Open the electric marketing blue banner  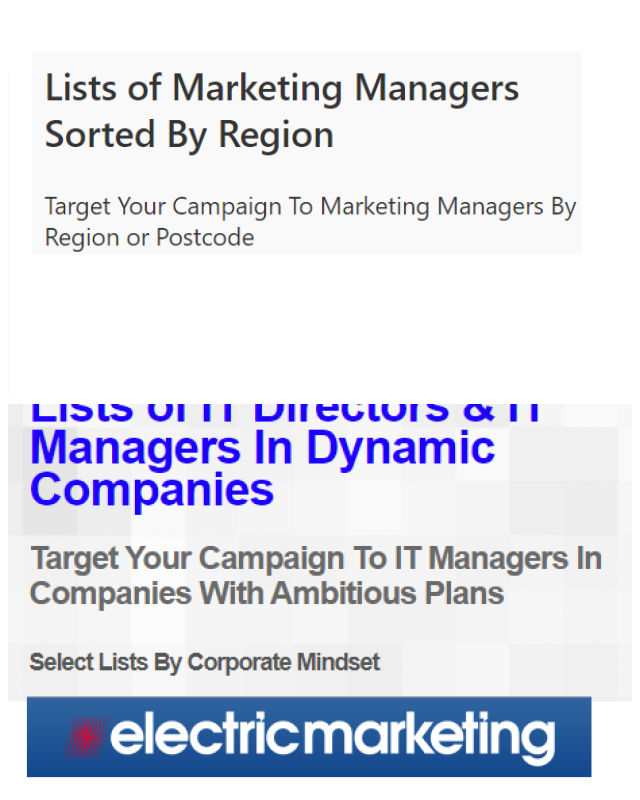coord(309,737)
